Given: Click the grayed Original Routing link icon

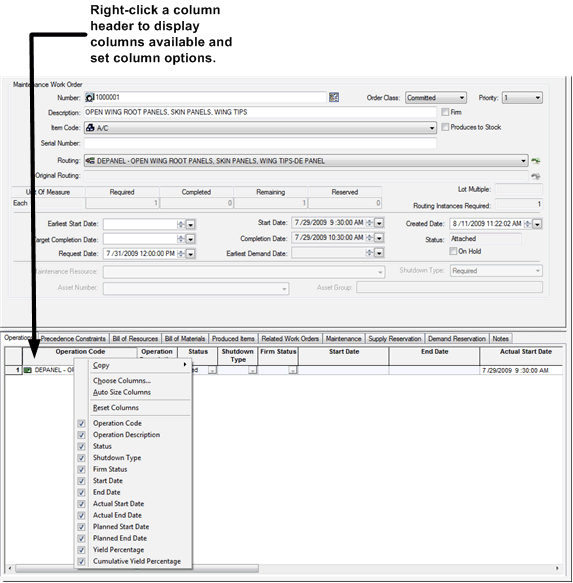Looking at the screenshot, I should click(x=535, y=176).
